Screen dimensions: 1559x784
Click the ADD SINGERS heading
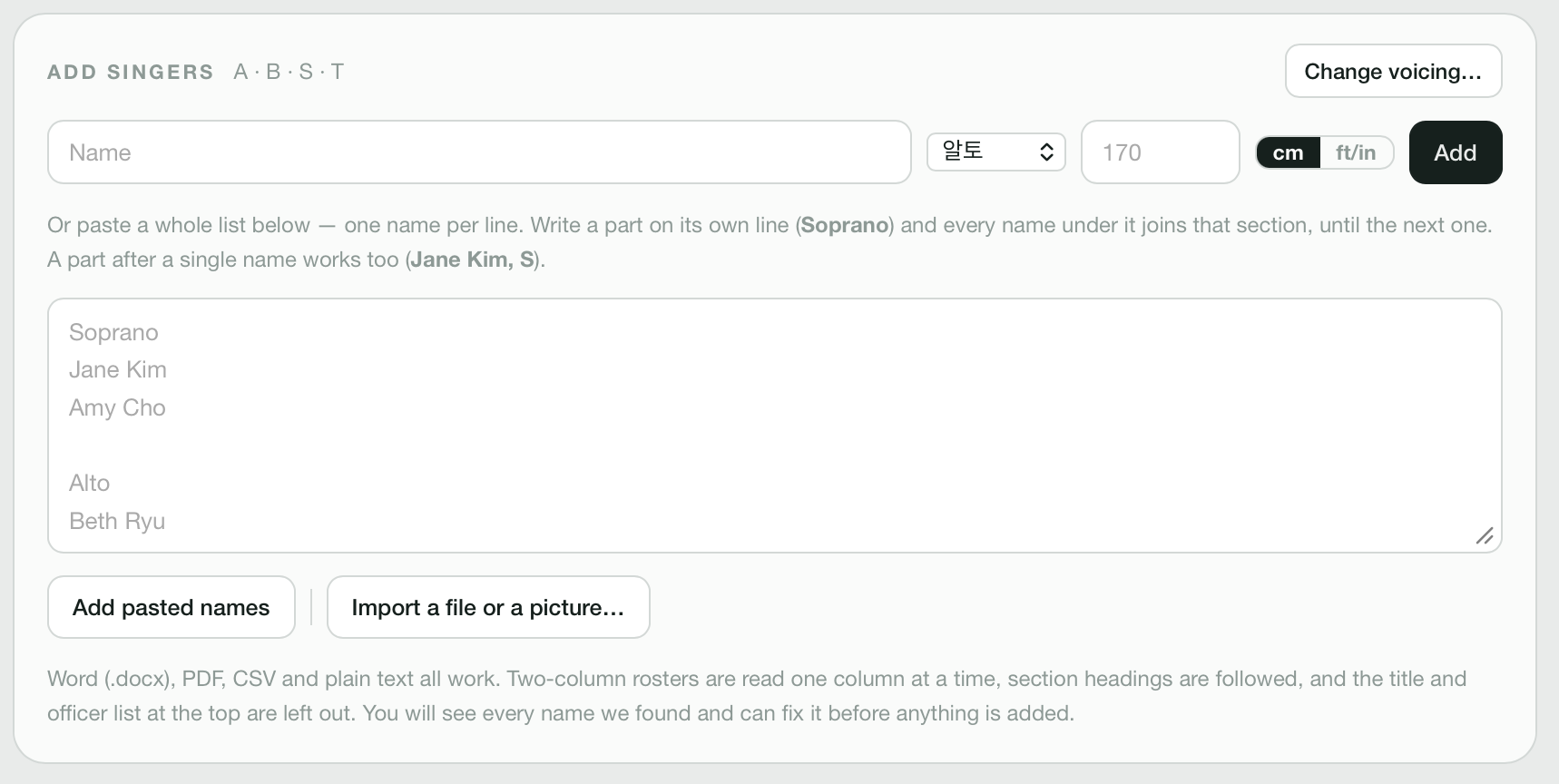pyautogui.click(x=131, y=72)
